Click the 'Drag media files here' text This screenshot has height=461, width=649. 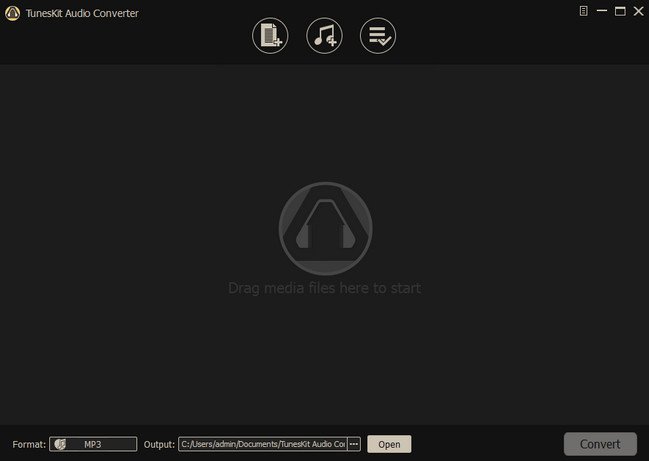point(324,288)
